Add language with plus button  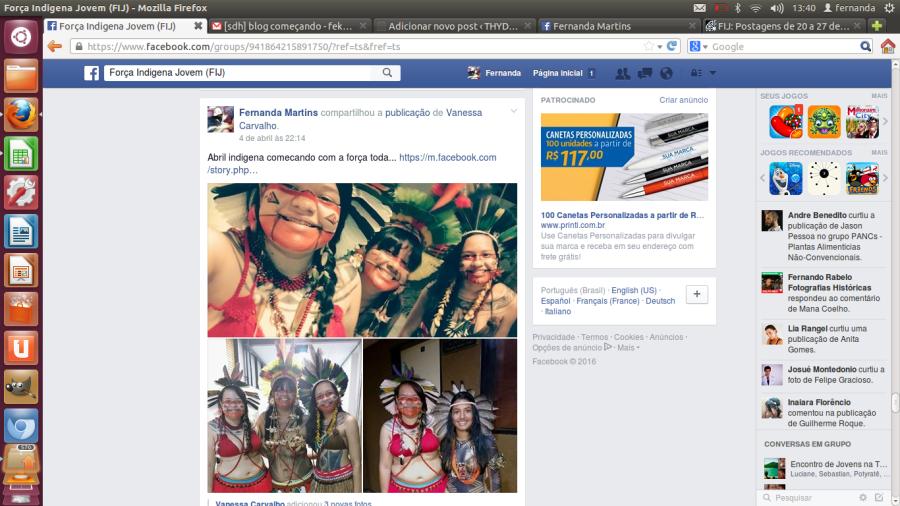click(x=697, y=294)
